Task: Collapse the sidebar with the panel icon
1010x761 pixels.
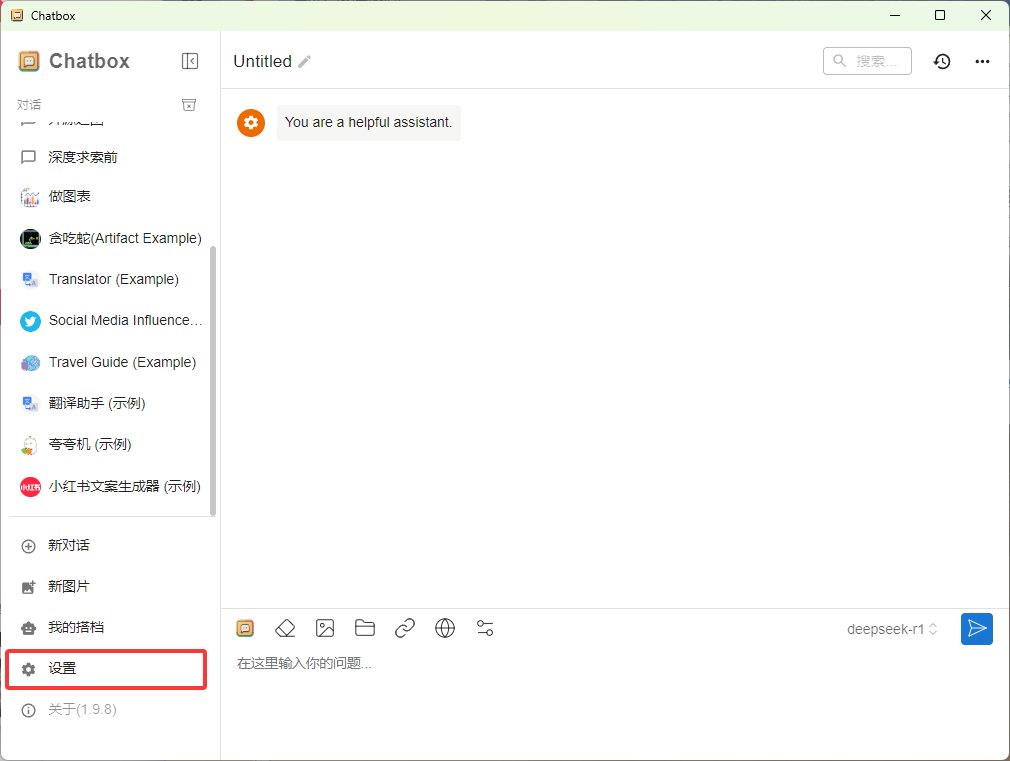Action: pyautogui.click(x=189, y=61)
